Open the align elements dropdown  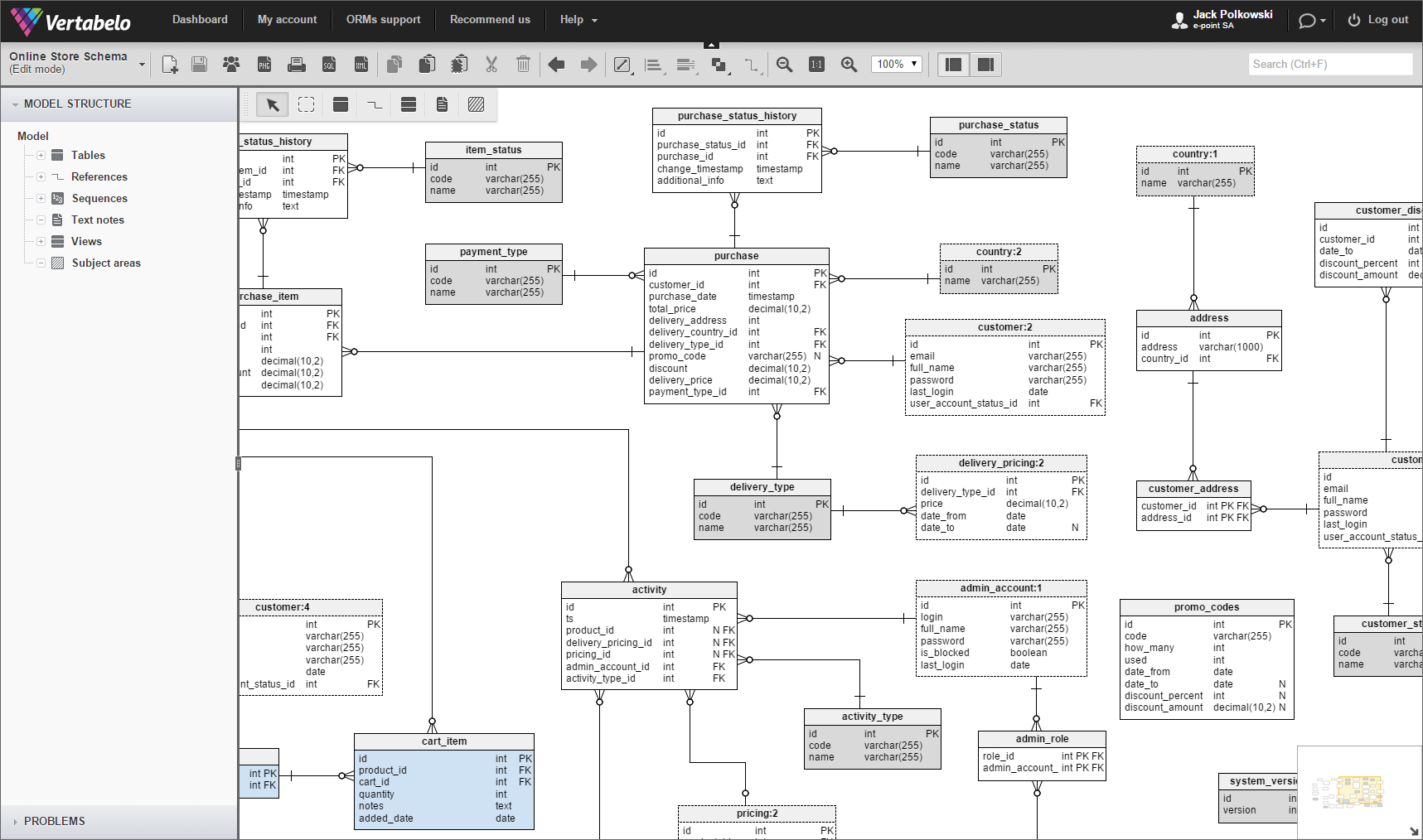(655, 65)
